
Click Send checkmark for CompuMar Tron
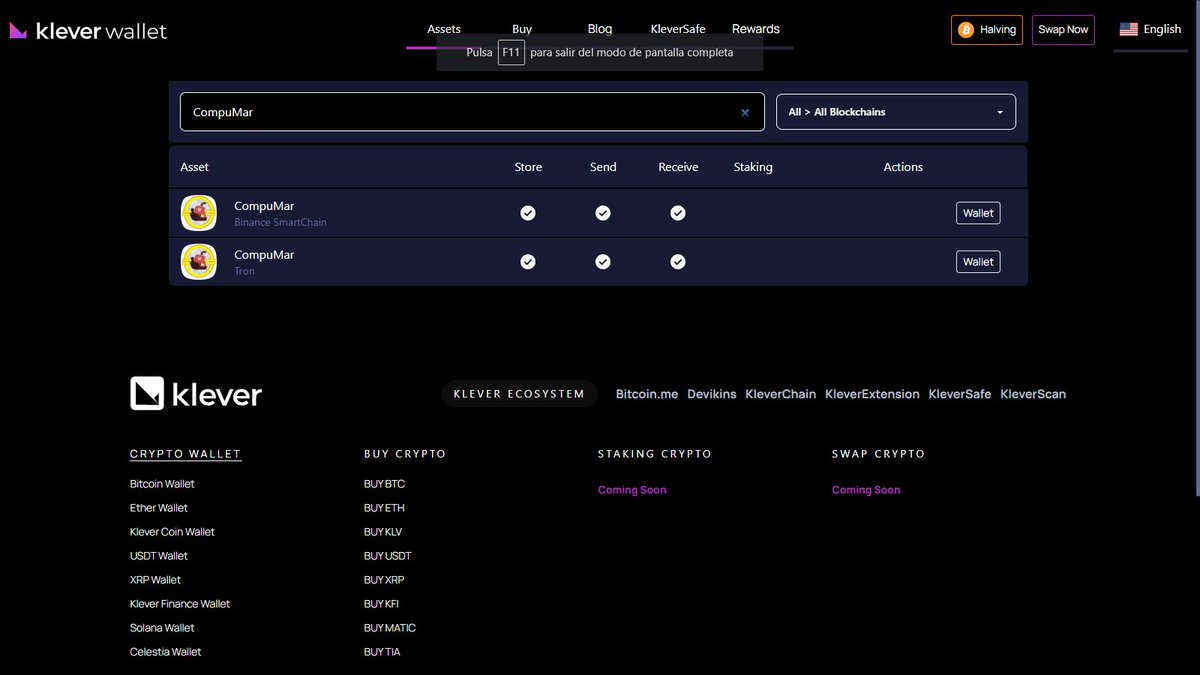pyautogui.click(x=603, y=262)
